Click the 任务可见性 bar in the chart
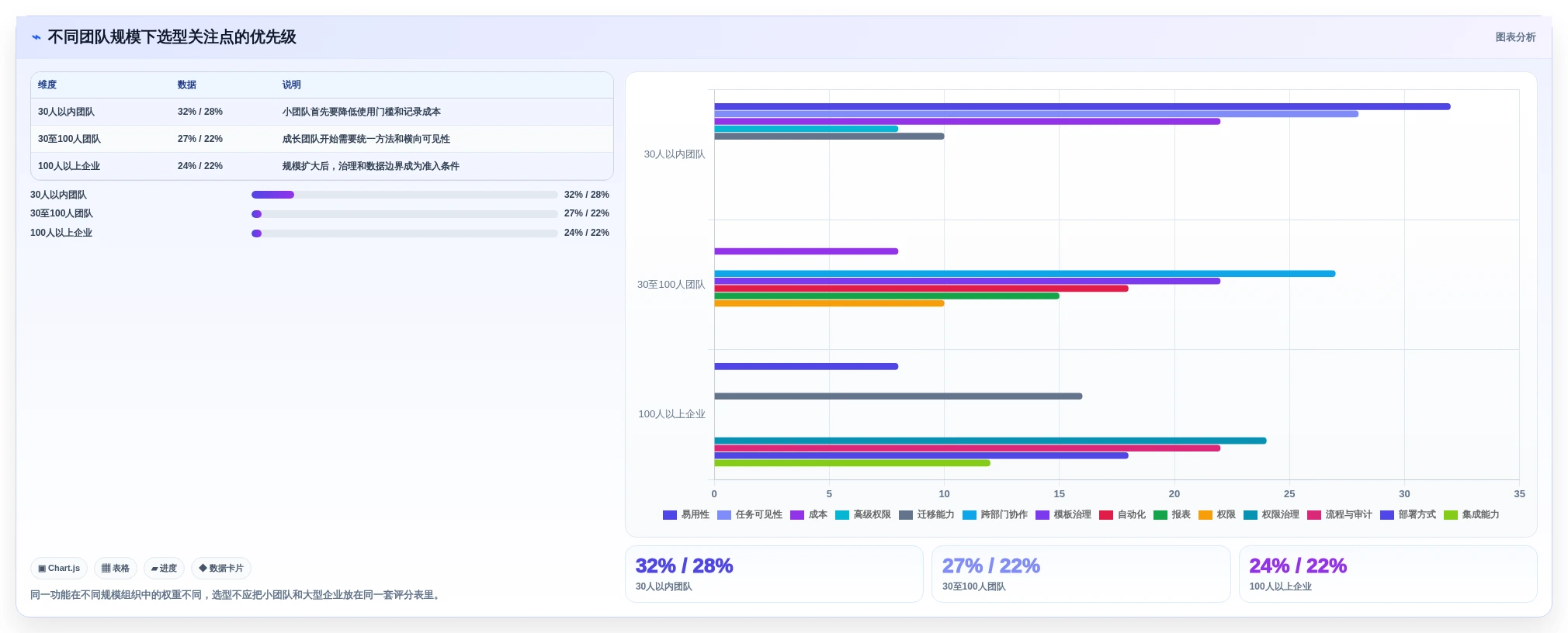This screenshot has height=633, width=1568. pos(1036,114)
